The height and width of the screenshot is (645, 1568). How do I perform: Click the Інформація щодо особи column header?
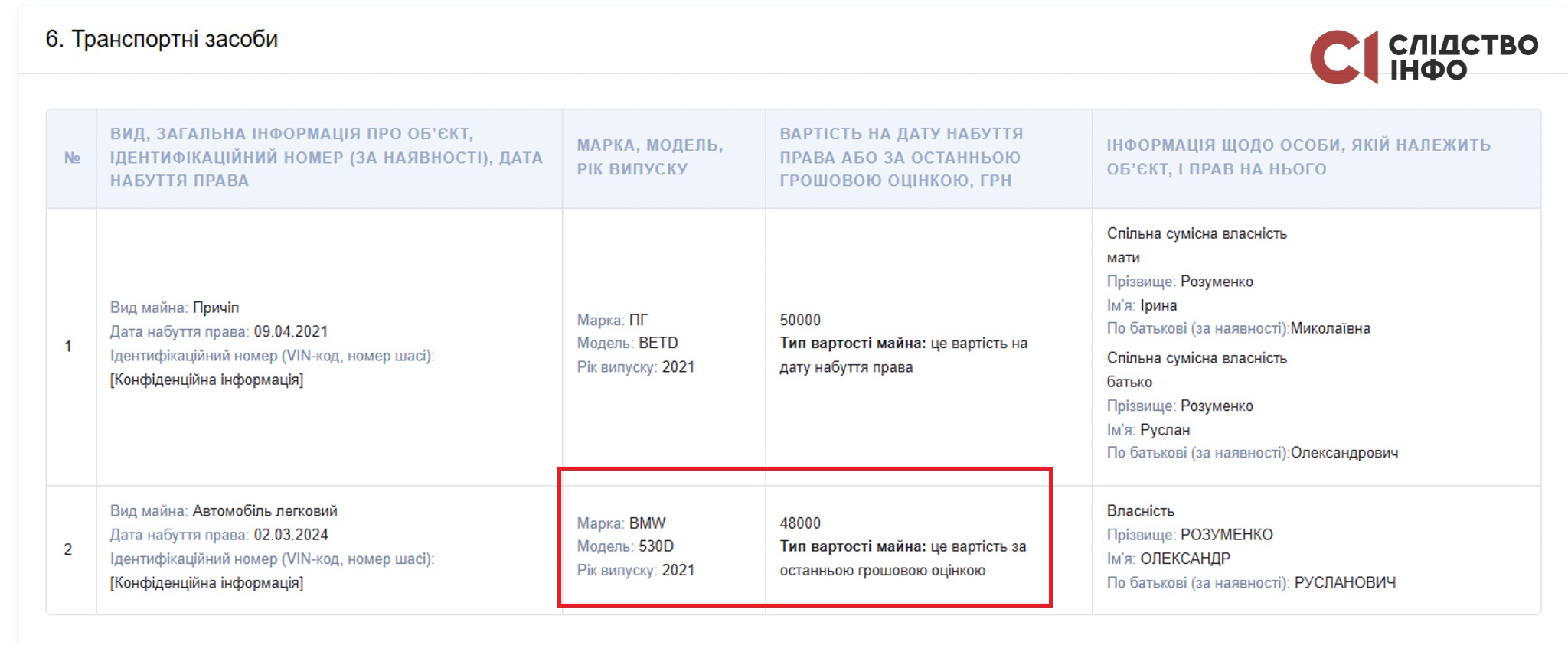pos(1298,157)
